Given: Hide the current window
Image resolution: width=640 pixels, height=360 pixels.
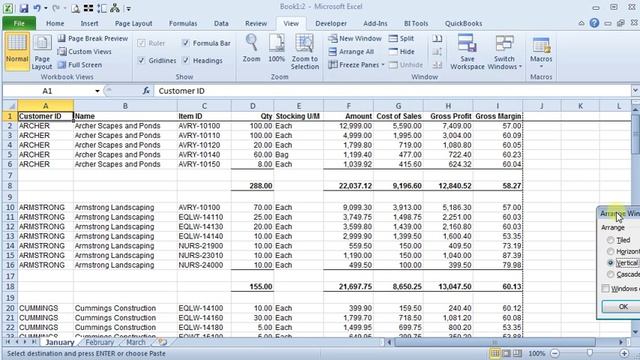Looking at the screenshot, I should (x=402, y=51).
